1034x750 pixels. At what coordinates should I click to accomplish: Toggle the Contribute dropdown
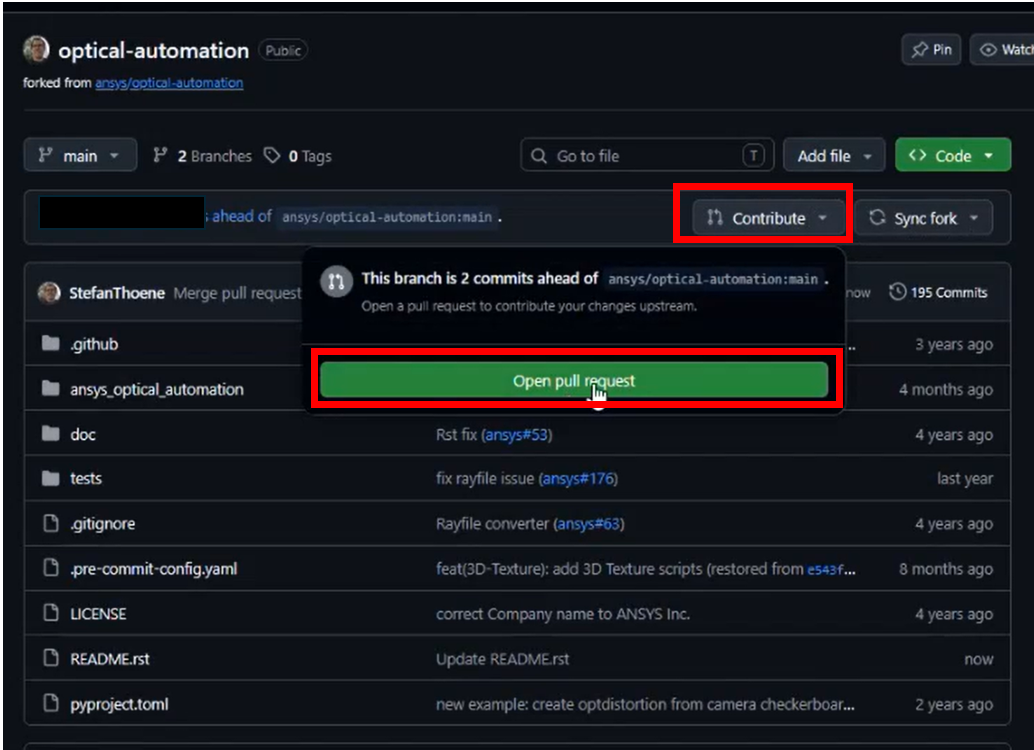[x=768, y=218]
